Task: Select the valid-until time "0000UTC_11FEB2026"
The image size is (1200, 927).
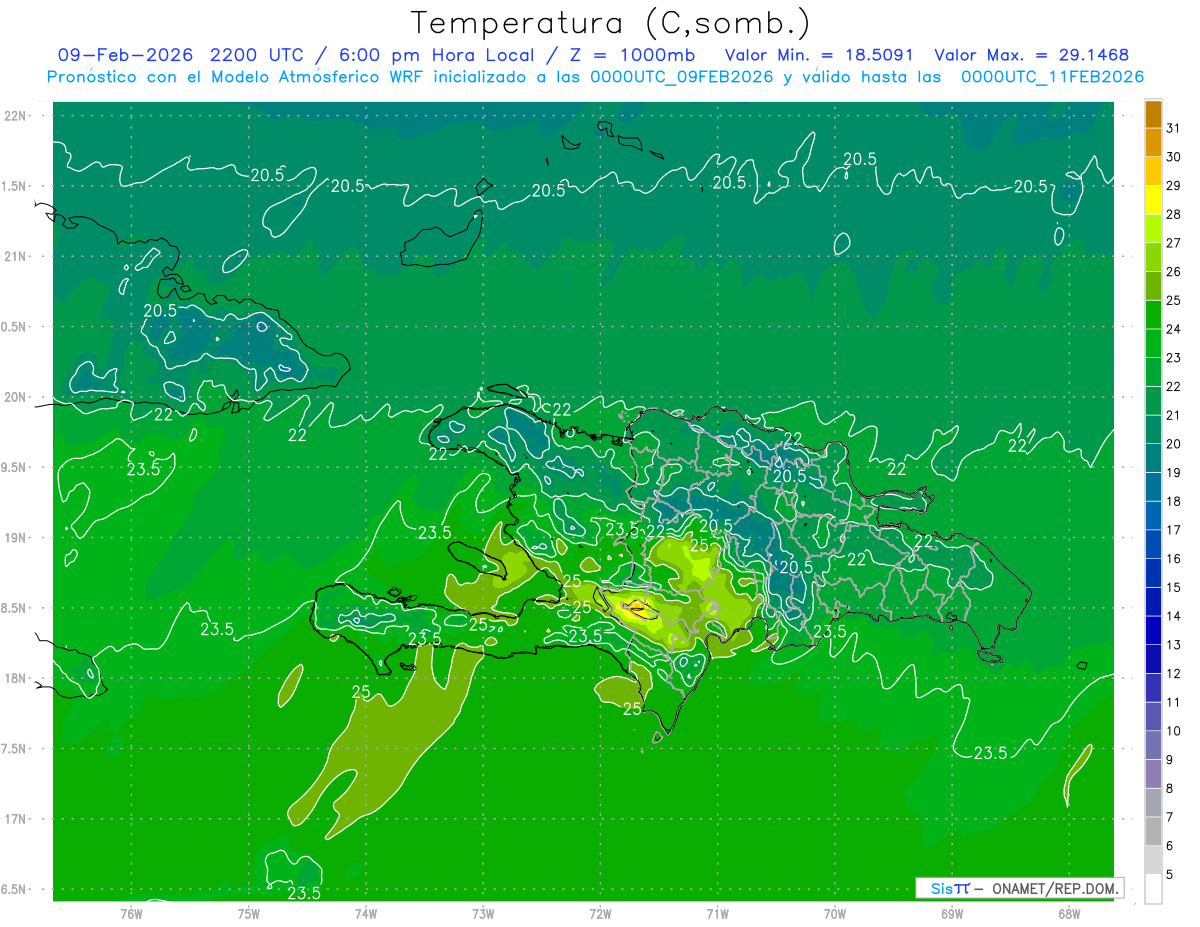Action: (x=1052, y=77)
